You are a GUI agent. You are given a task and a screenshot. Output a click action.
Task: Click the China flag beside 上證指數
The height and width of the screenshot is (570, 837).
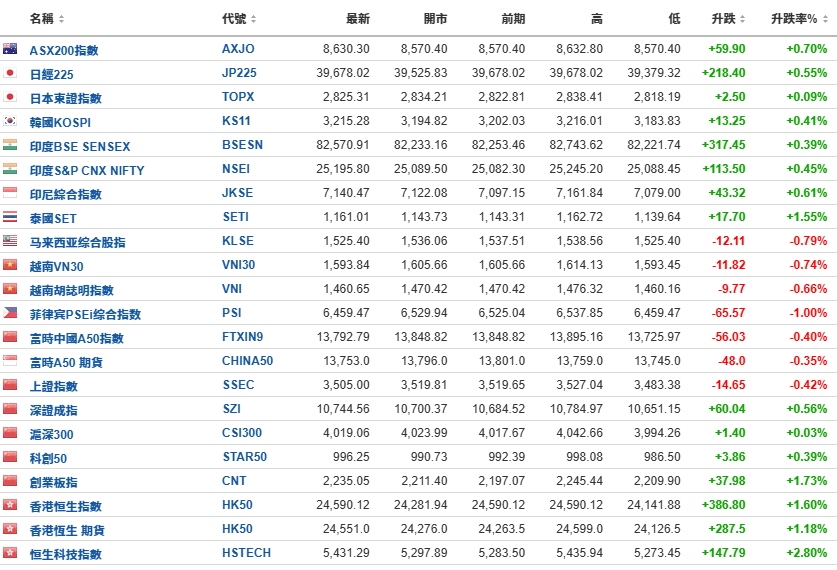pos(10,385)
